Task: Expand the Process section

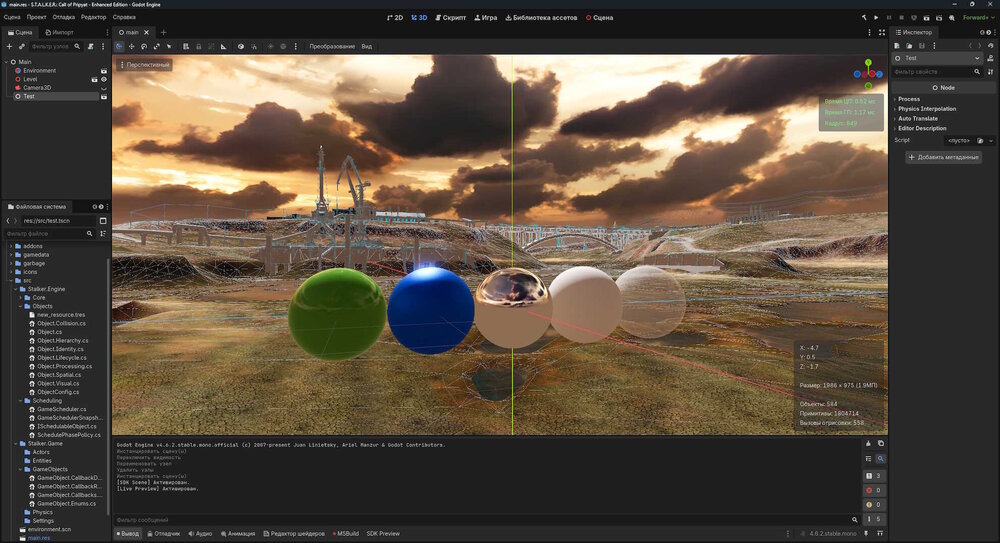Action: tap(909, 99)
